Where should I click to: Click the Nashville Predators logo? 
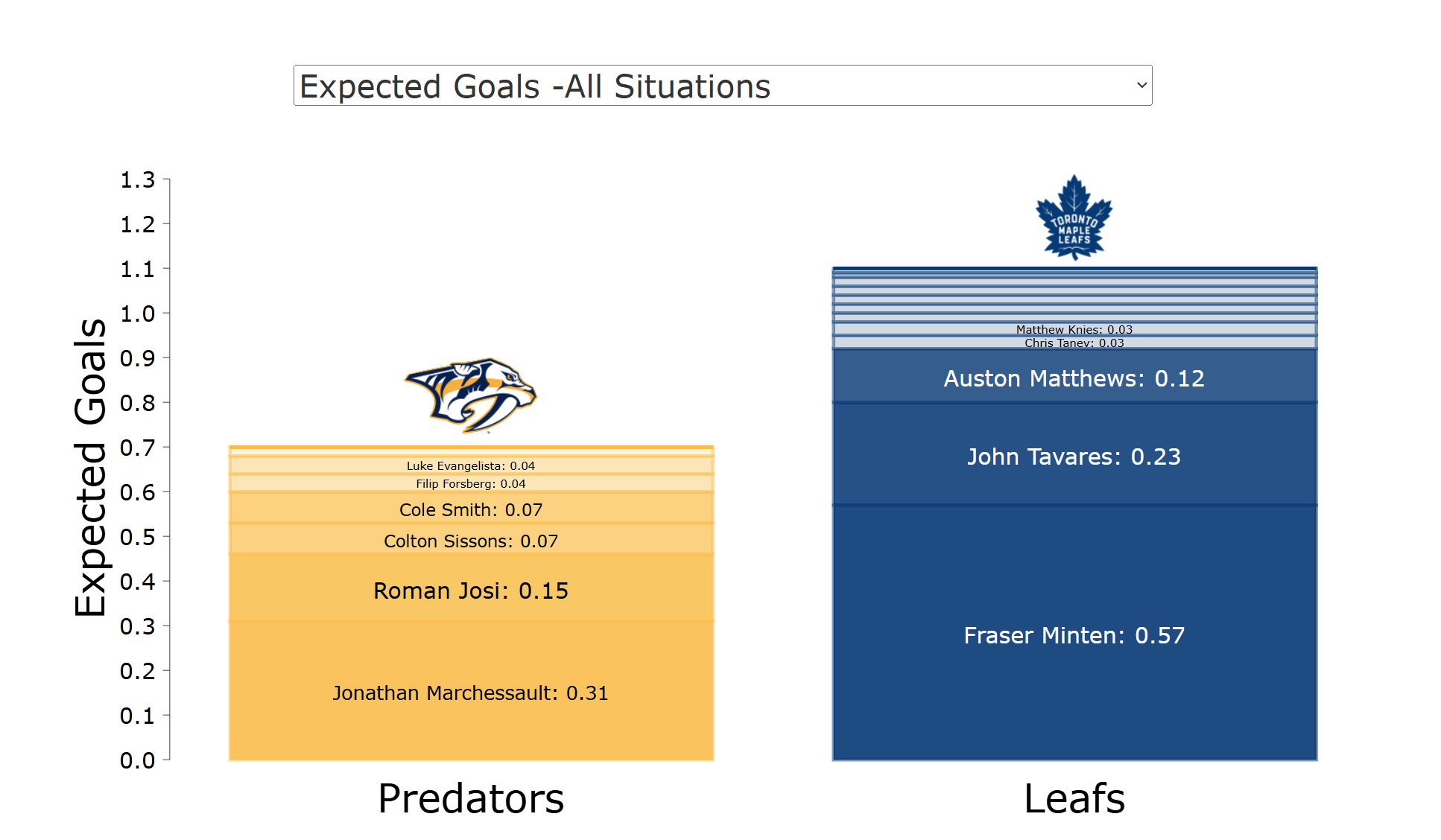tap(471, 395)
